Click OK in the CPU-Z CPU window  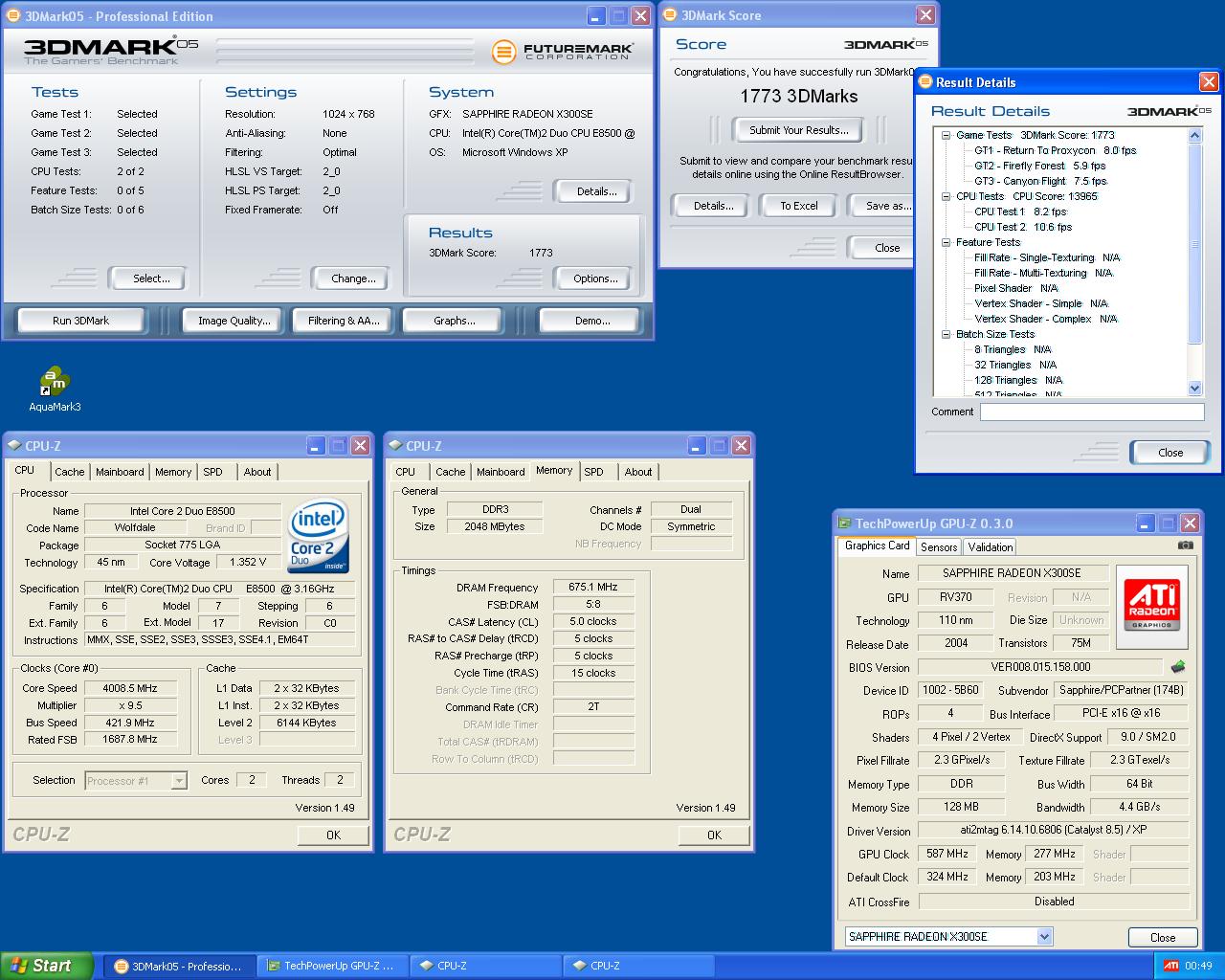coord(333,835)
